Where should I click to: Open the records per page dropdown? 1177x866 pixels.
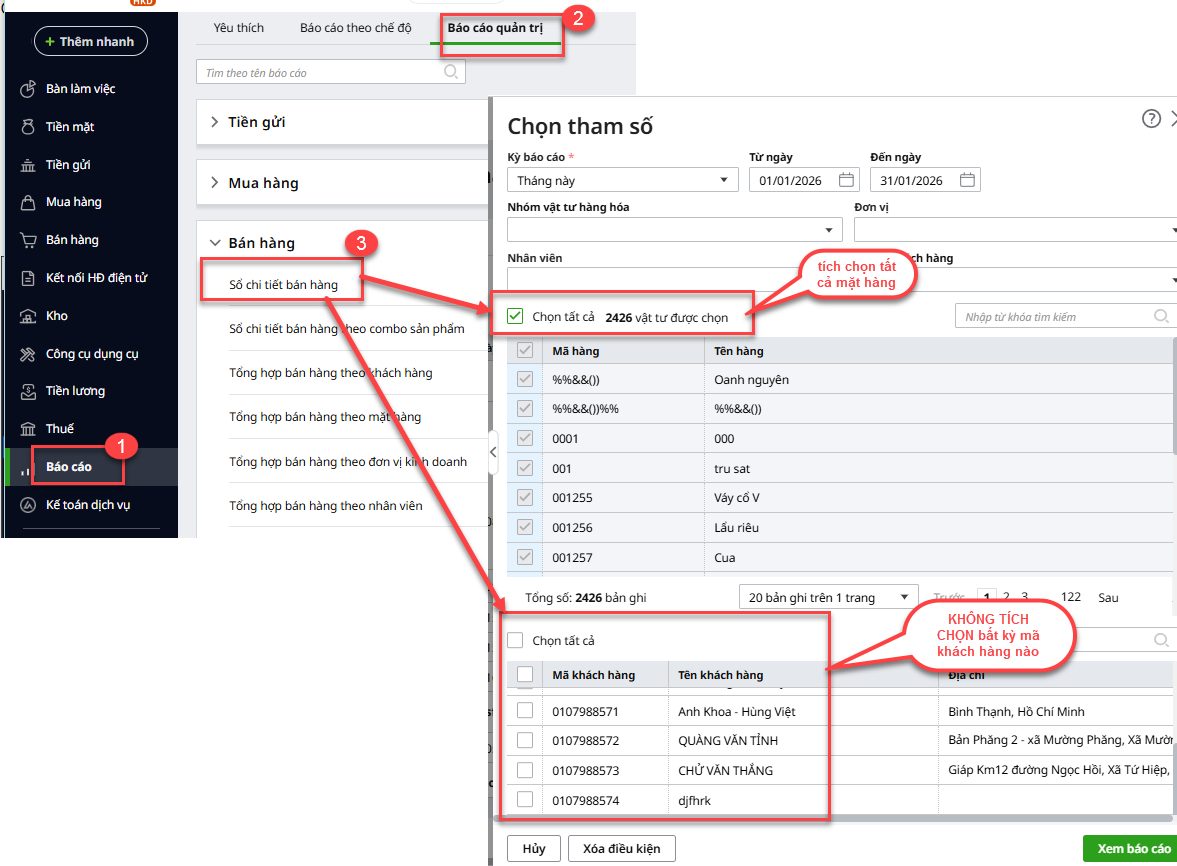pyautogui.click(x=828, y=597)
